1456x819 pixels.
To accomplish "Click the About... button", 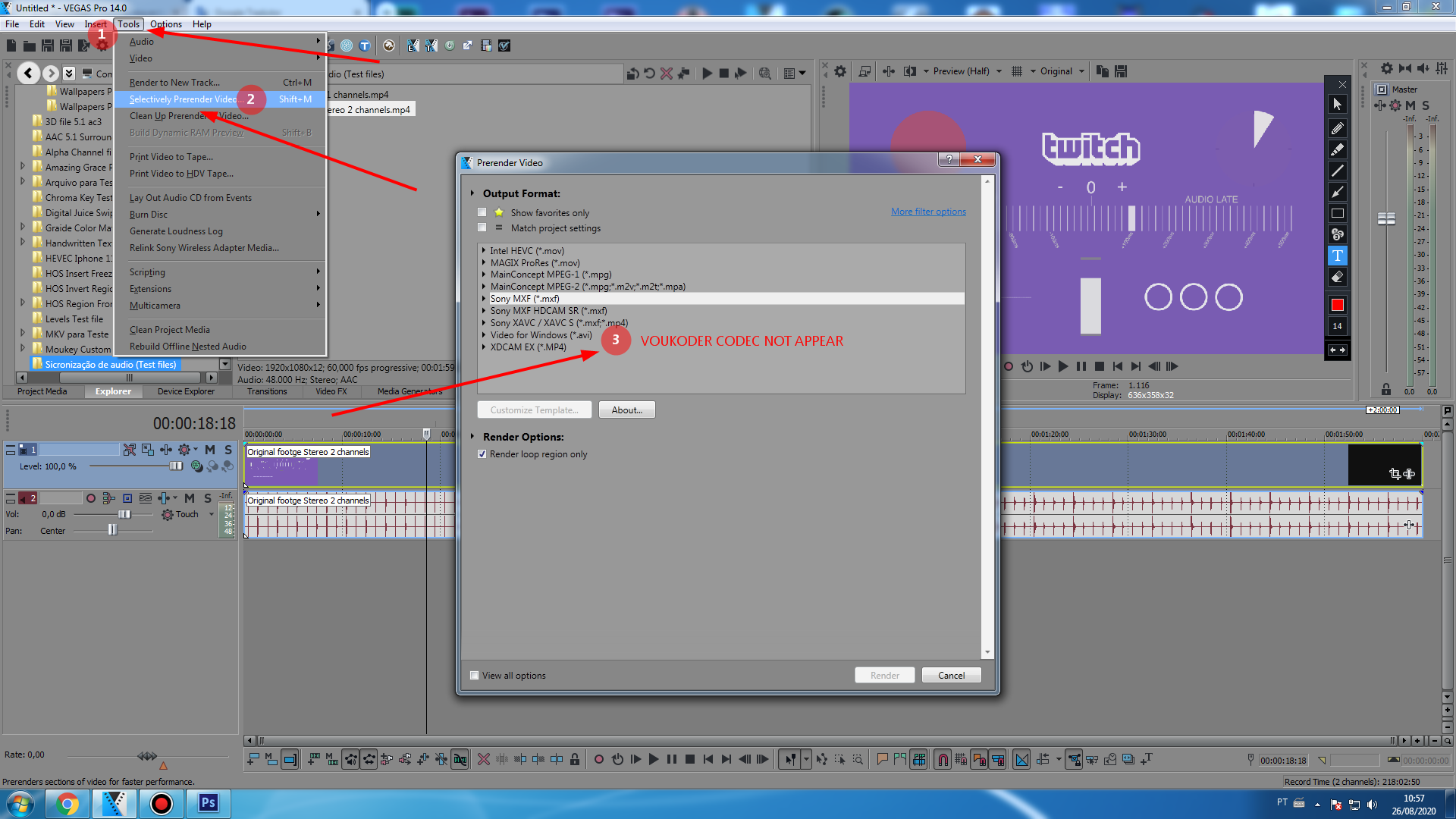I will click(x=626, y=410).
